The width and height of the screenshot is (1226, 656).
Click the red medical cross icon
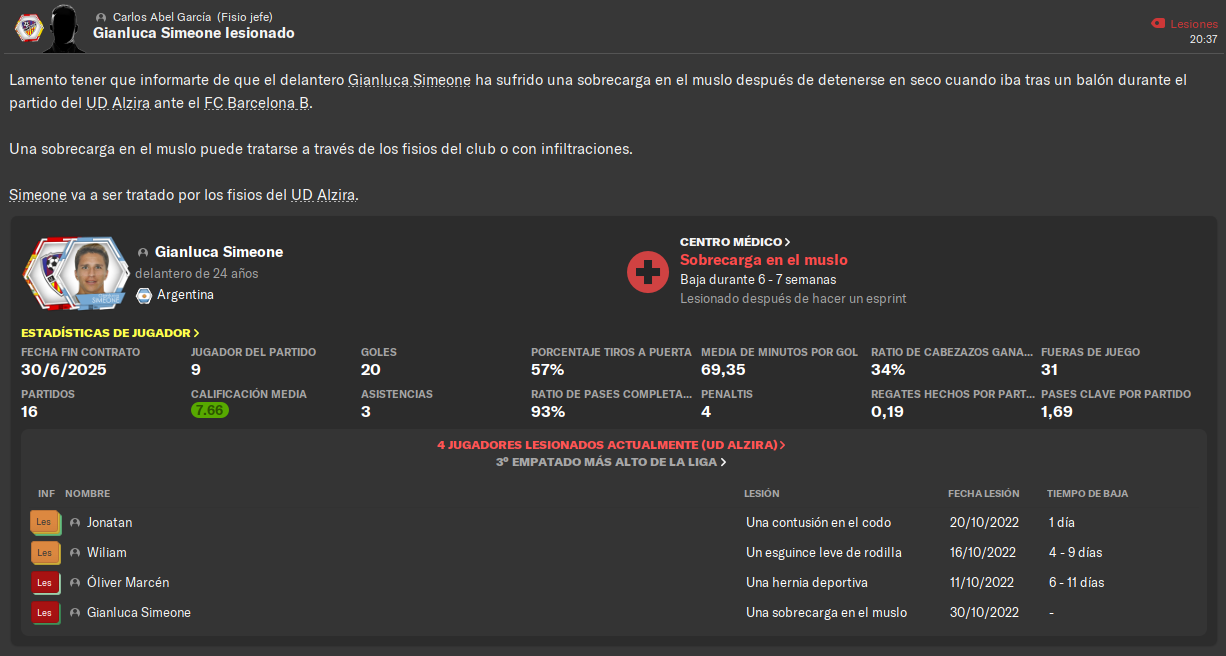647,271
